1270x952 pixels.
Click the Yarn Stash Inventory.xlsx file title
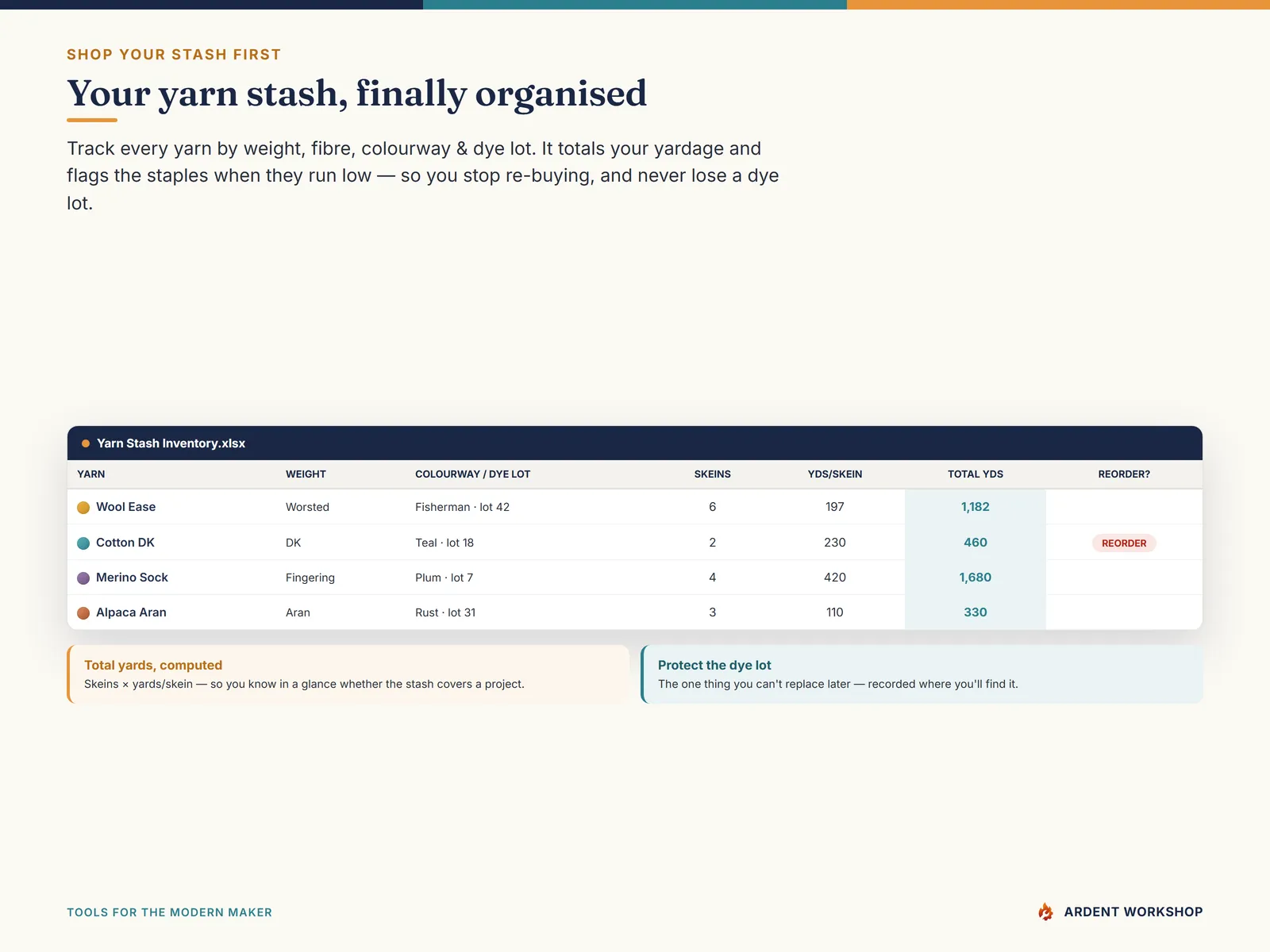[x=171, y=443]
